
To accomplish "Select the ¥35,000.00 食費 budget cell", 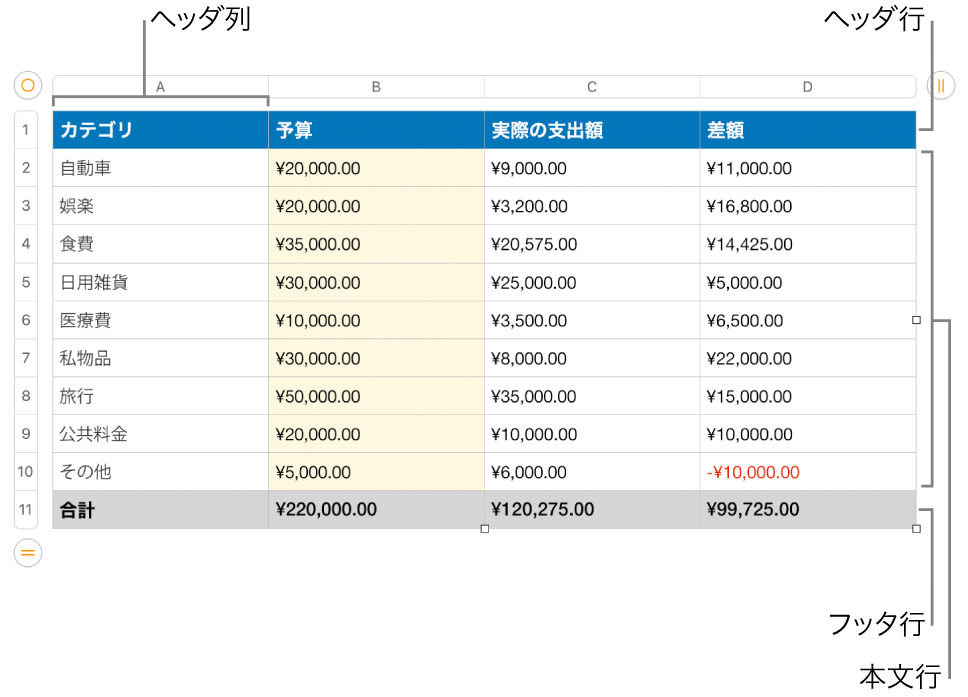I will click(376, 244).
